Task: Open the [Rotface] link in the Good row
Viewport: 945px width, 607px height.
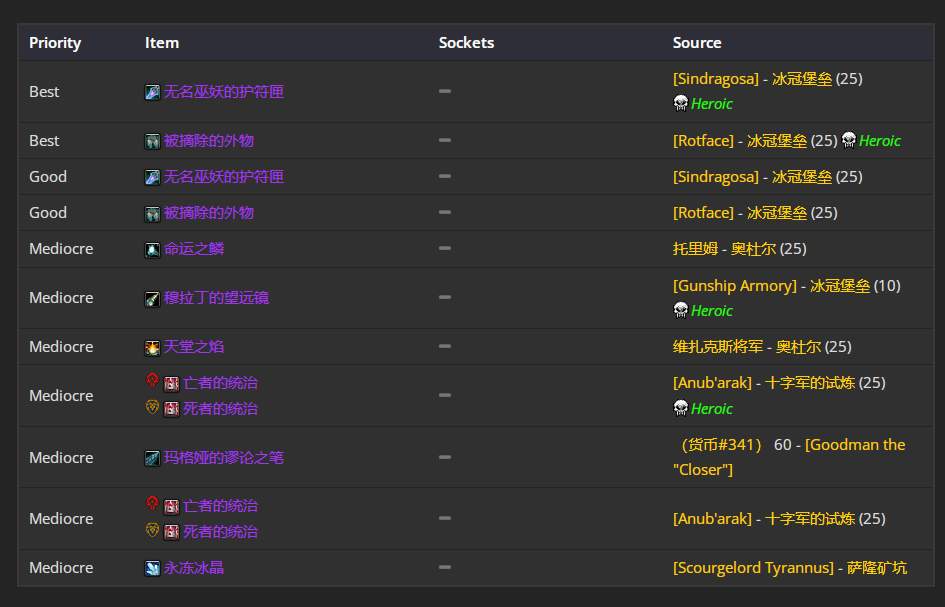Action: 703,213
